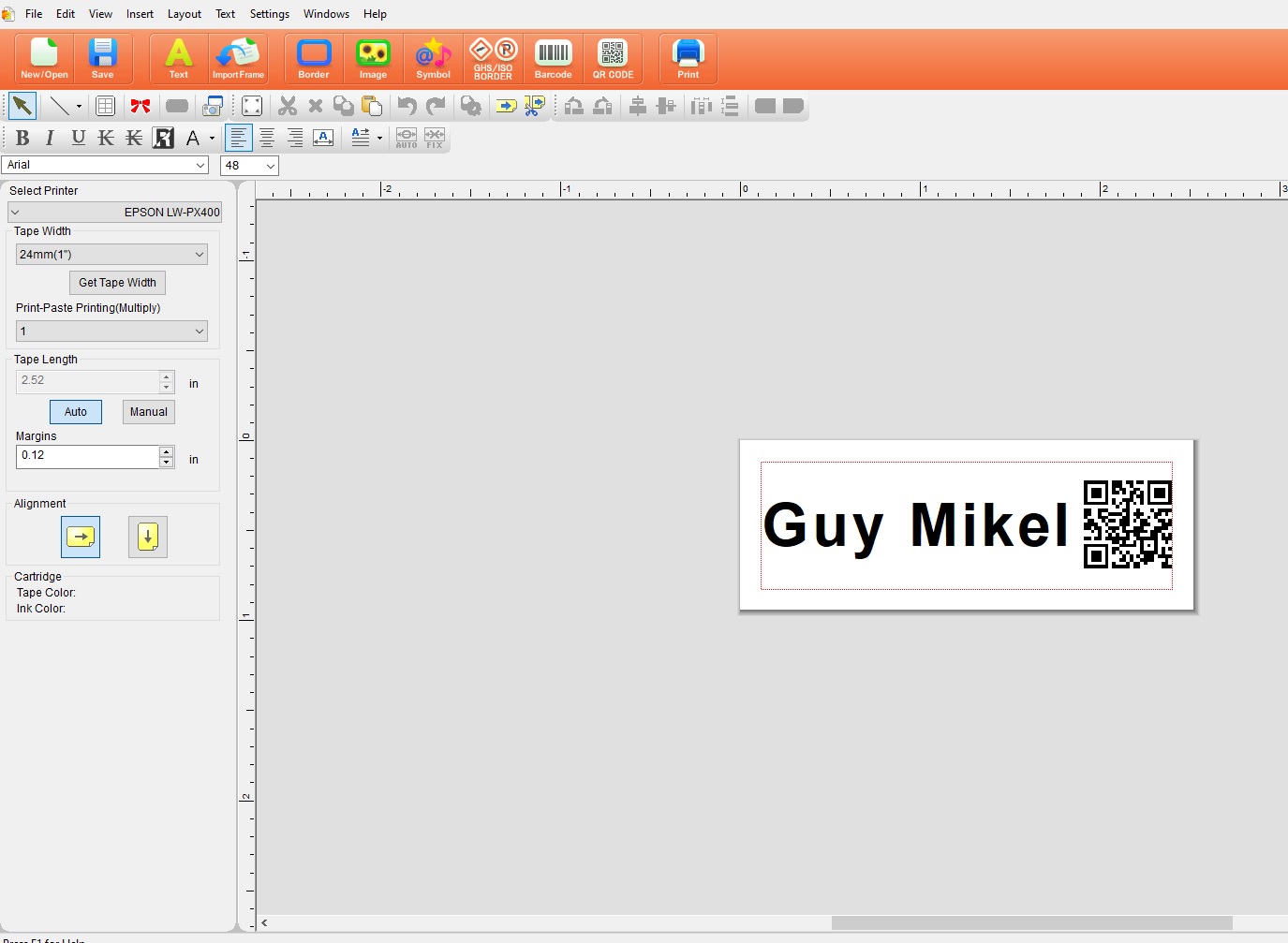Viewport: 1288px width, 943px height.
Task: Open the Tape Width 24mm(1") dropdown
Action: pyautogui.click(x=111, y=255)
